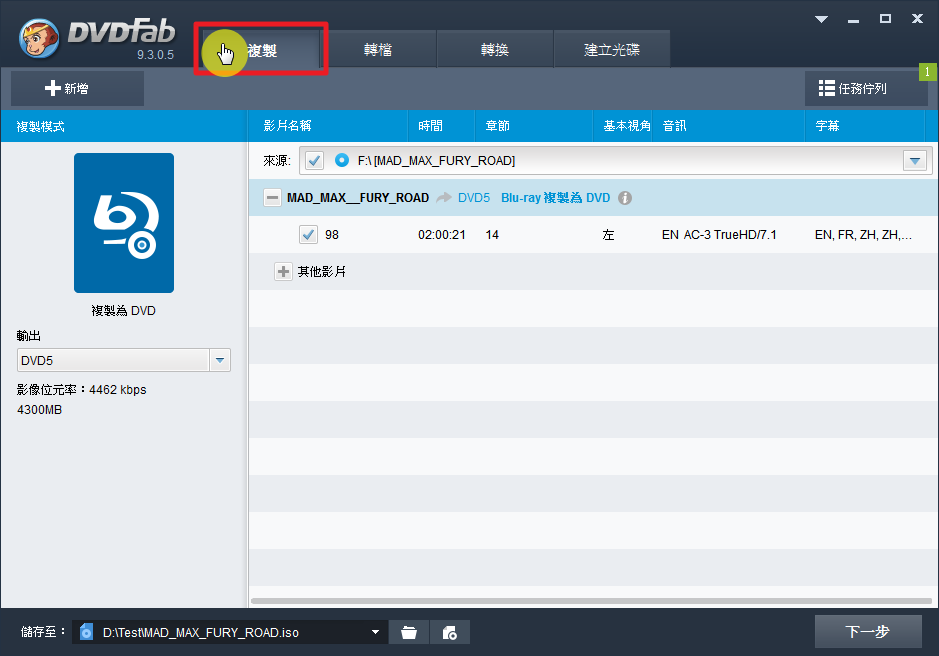The image size is (939, 656).
Task: Switch to the 建立光碟 tab
Action: [x=612, y=50]
